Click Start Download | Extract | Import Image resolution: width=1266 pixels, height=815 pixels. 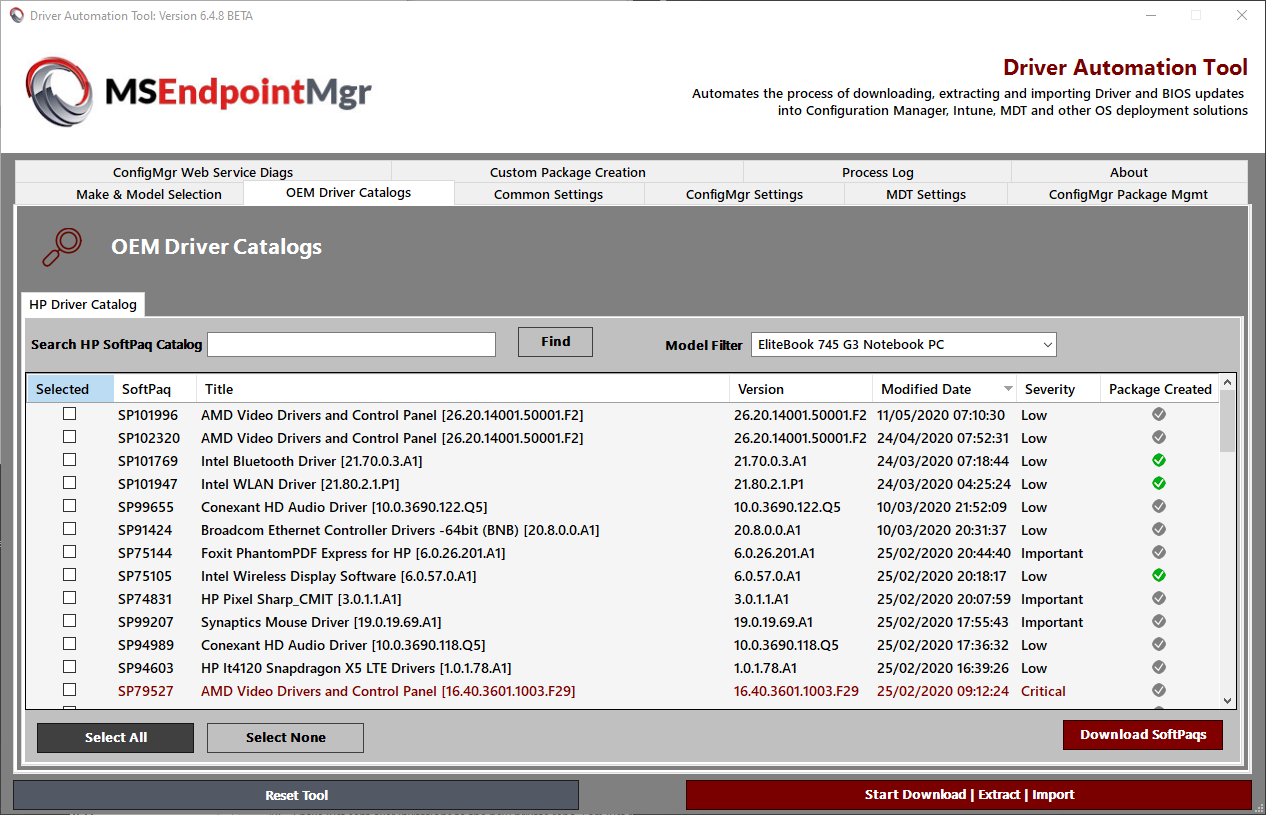969,795
